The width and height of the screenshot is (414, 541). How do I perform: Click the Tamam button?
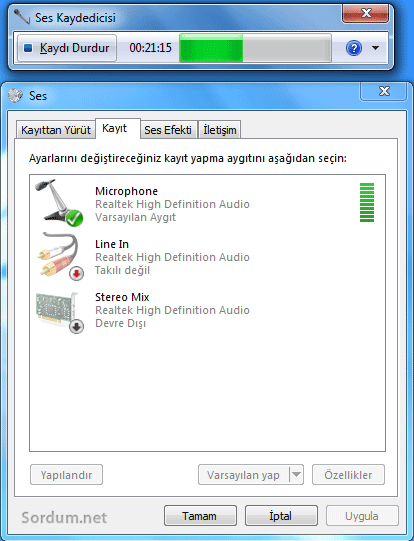pyautogui.click(x=200, y=516)
